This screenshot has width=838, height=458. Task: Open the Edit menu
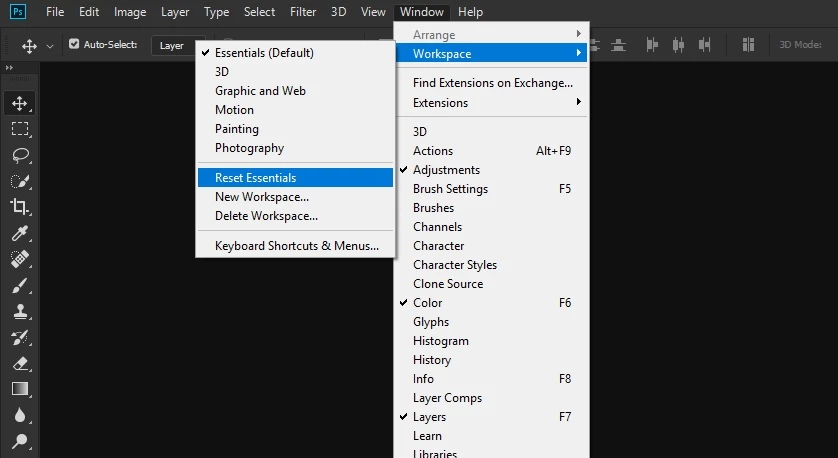click(89, 12)
